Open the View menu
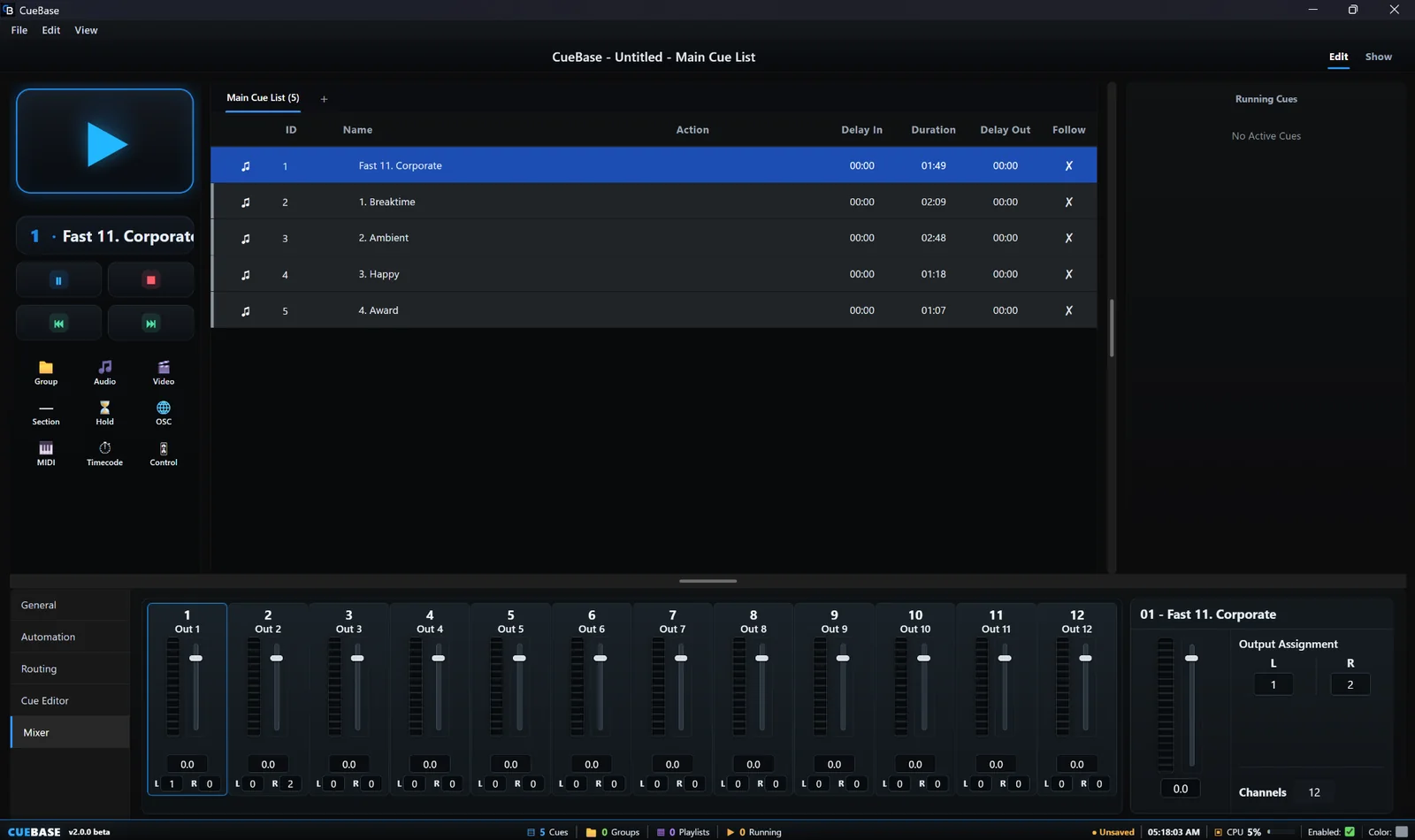The width and height of the screenshot is (1415, 840). click(x=86, y=30)
